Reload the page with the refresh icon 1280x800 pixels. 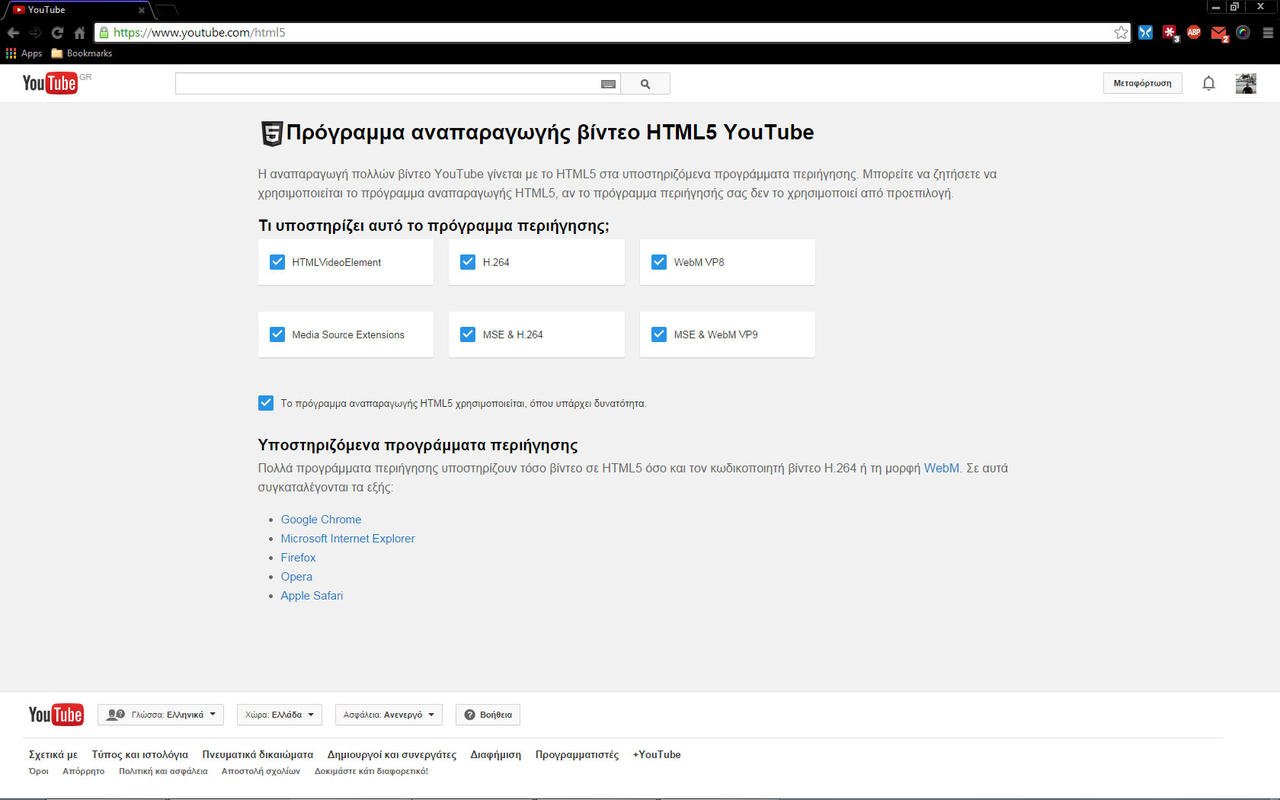pyautogui.click(x=57, y=32)
